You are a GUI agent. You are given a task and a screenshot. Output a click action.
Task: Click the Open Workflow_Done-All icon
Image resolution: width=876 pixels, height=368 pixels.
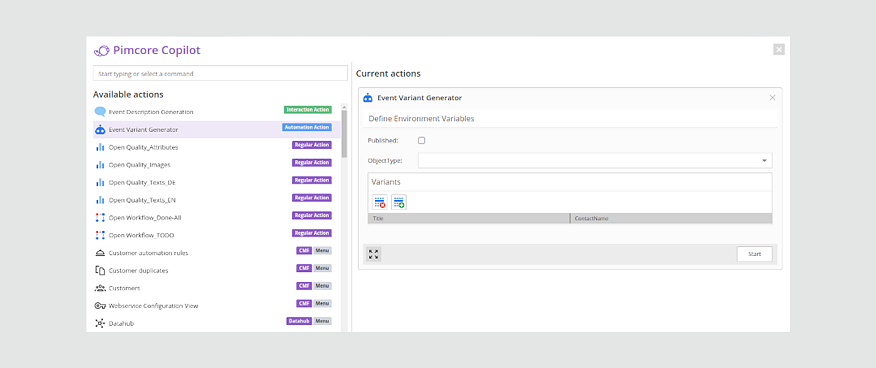(x=100, y=218)
